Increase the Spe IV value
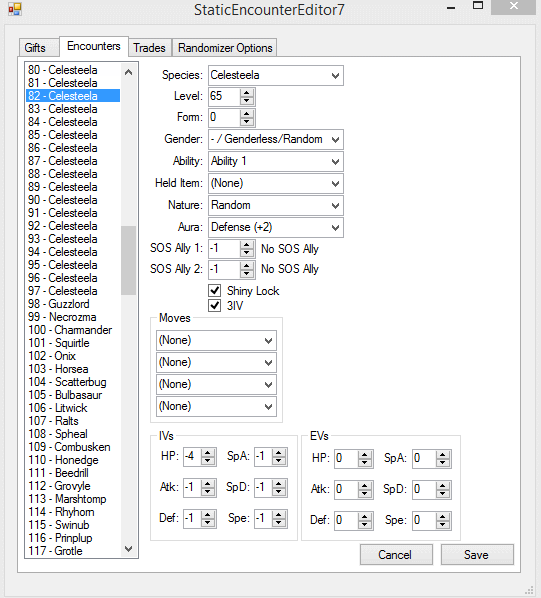This screenshot has height=598, width=541. pyautogui.click(x=279, y=515)
